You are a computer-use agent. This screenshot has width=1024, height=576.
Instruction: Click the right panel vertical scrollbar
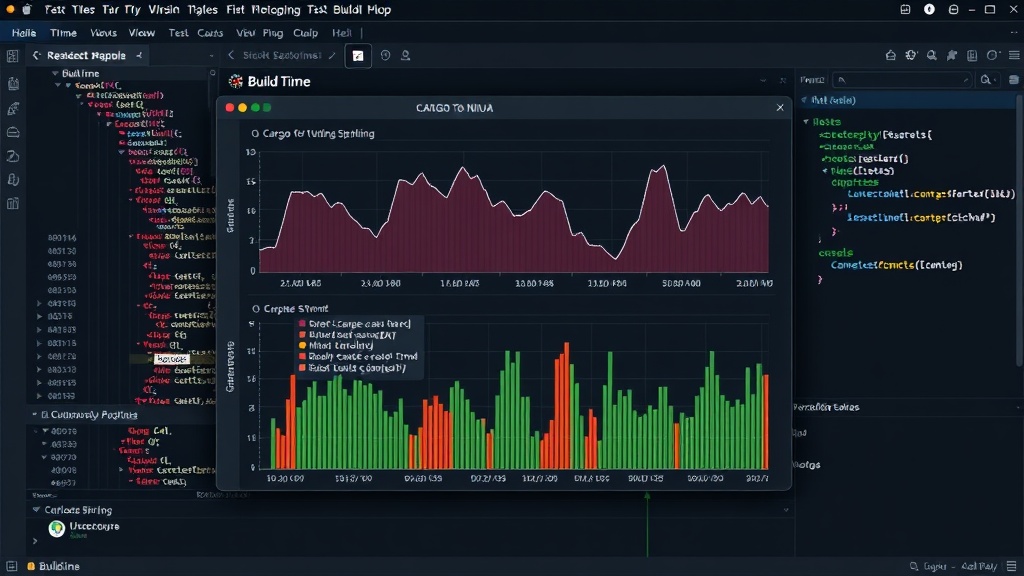(1019, 229)
